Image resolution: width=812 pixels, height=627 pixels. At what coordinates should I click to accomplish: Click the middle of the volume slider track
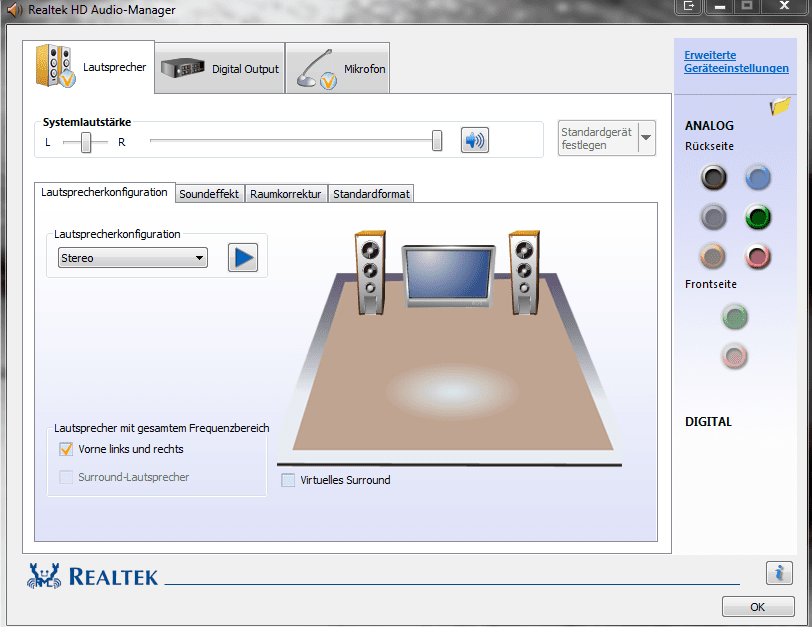(294, 140)
